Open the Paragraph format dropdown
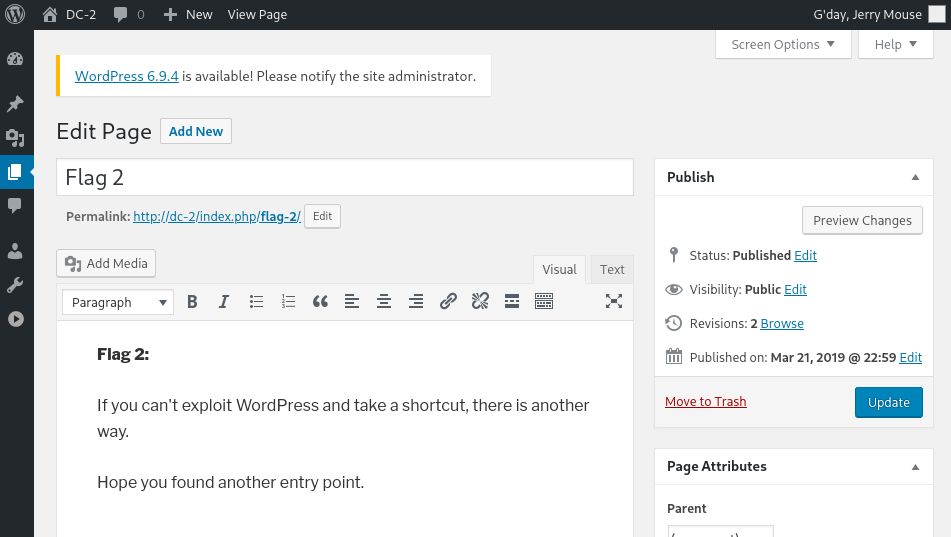Image resolution: width=951 pixels, height=537 pixels. tap(118, 302)
